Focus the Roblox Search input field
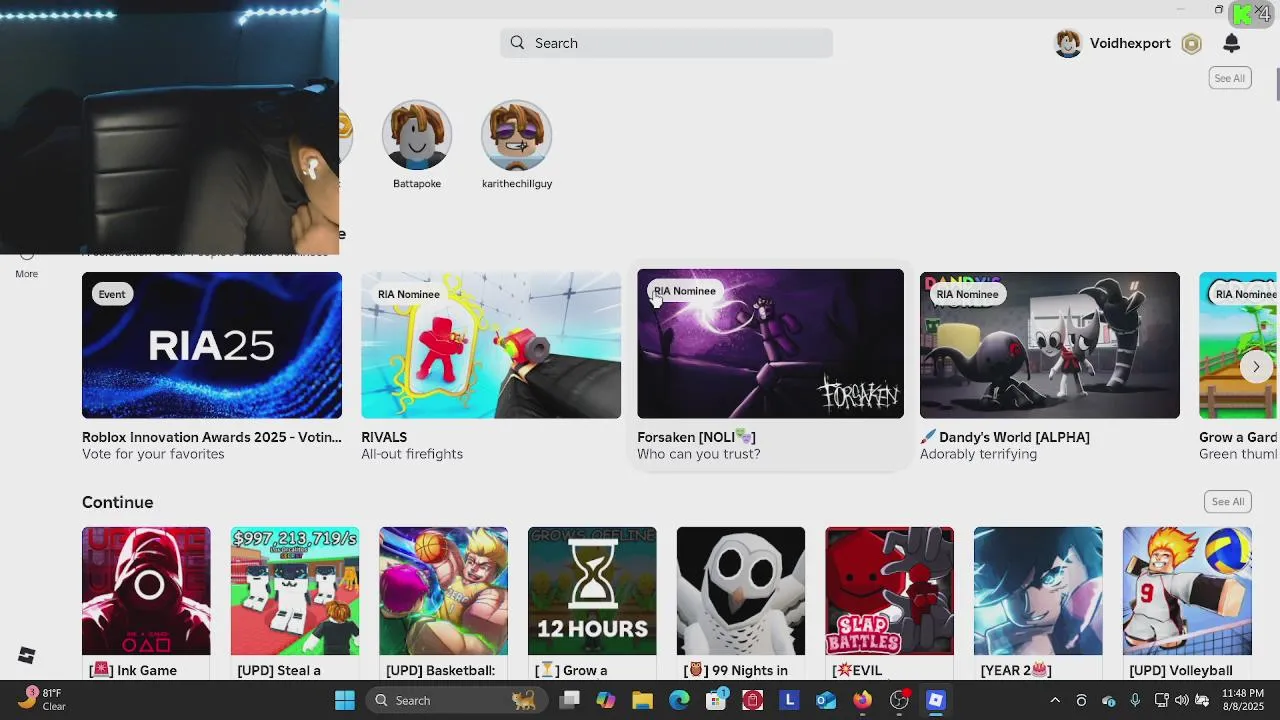The width and height of the screenshot is (1280, 720). click(666, 43)
